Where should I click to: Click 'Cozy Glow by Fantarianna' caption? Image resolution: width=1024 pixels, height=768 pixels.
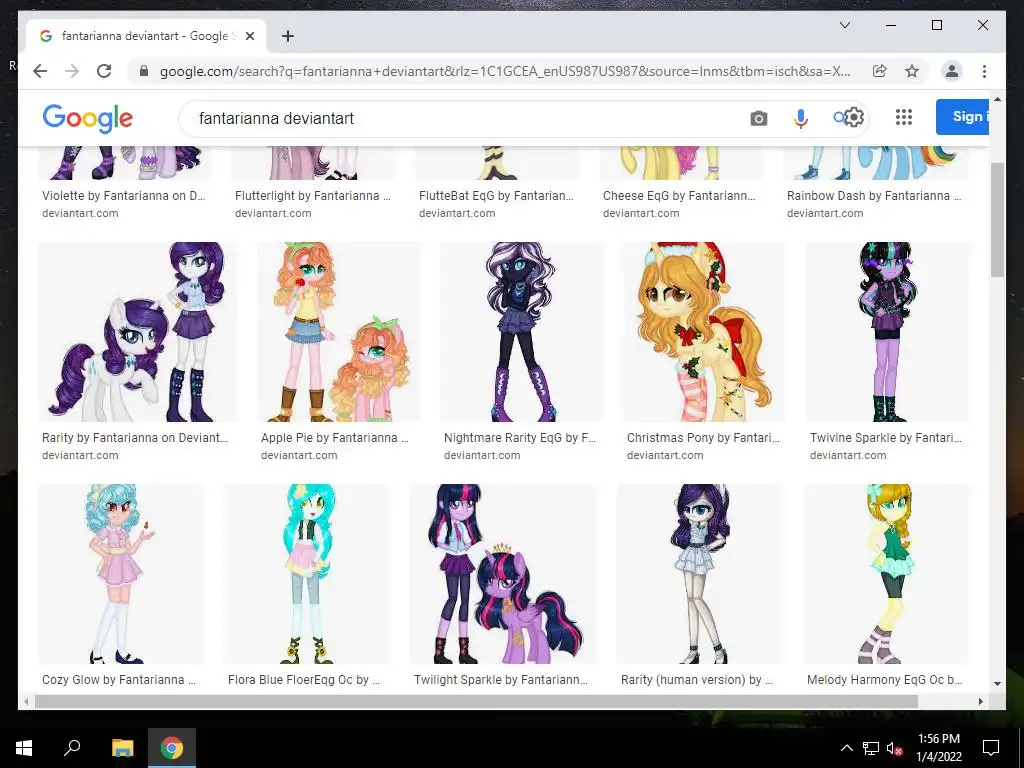click(x=119, y=680)
